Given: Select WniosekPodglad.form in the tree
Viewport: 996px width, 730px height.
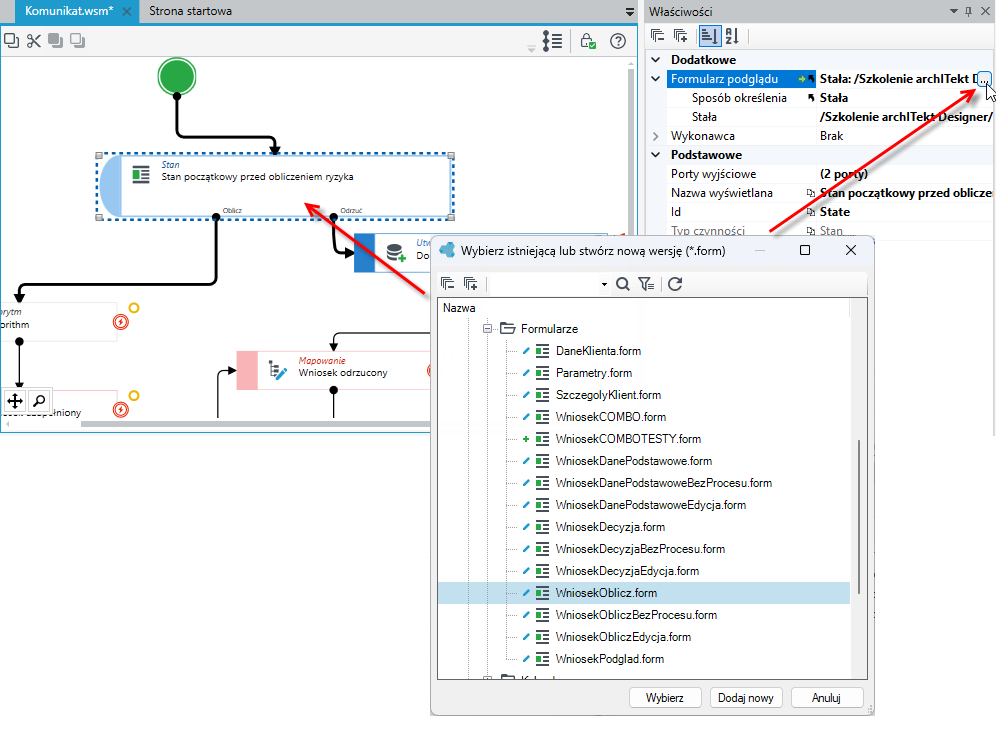Looking at the screenshot, I should pos(610,659).
